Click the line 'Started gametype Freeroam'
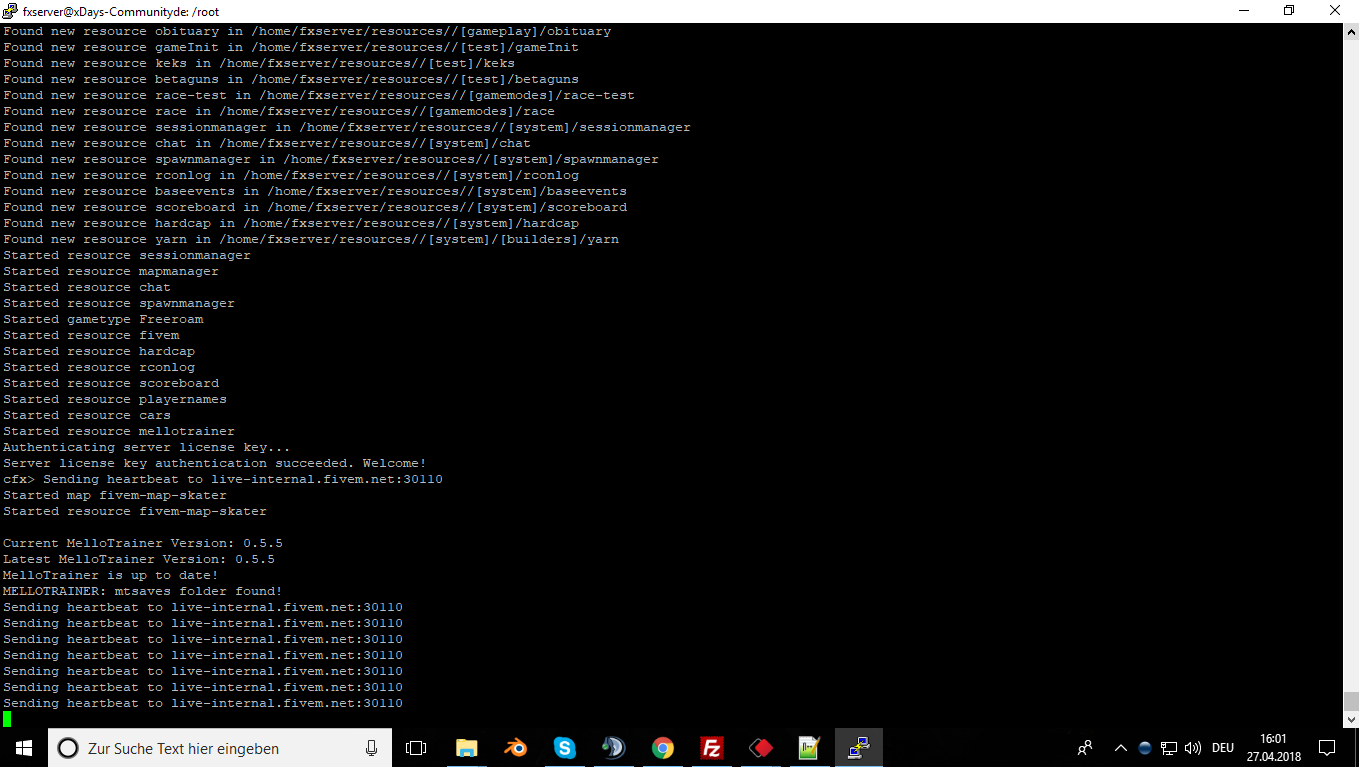Screen dimensions: 1359x767 click(x=103, y=319)
